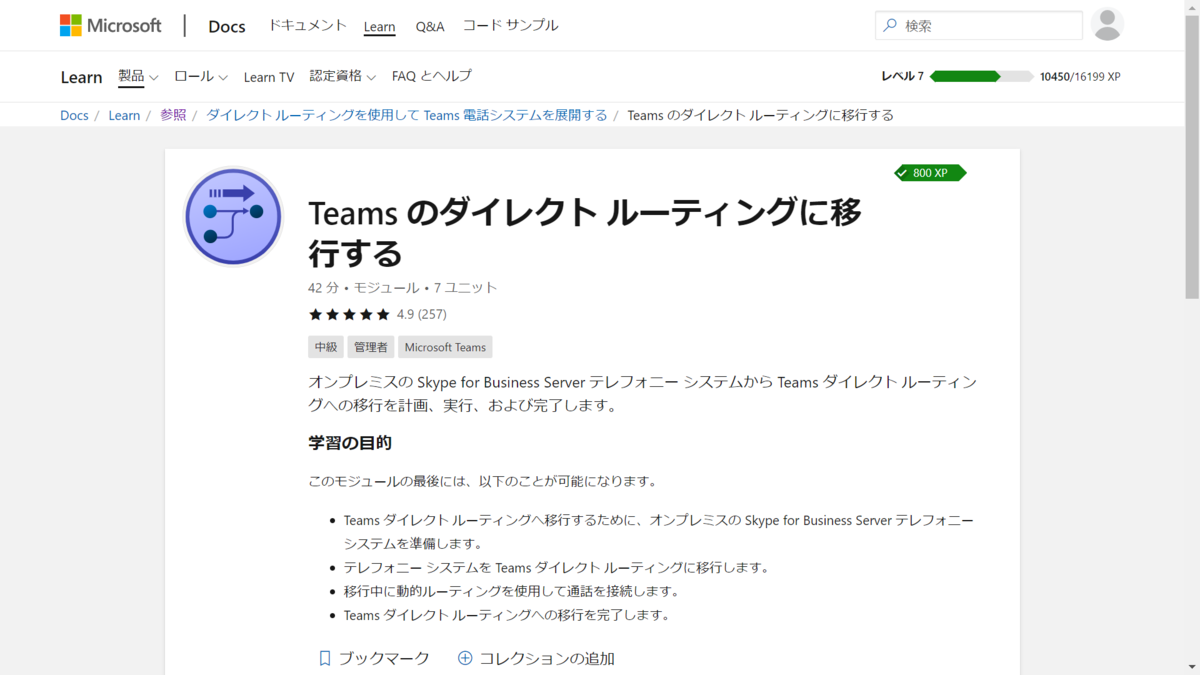Click the bullet 移行中に動的ルーティングを使用して通話を接続します
The image size is (1200, 675).
click(512, 591)
